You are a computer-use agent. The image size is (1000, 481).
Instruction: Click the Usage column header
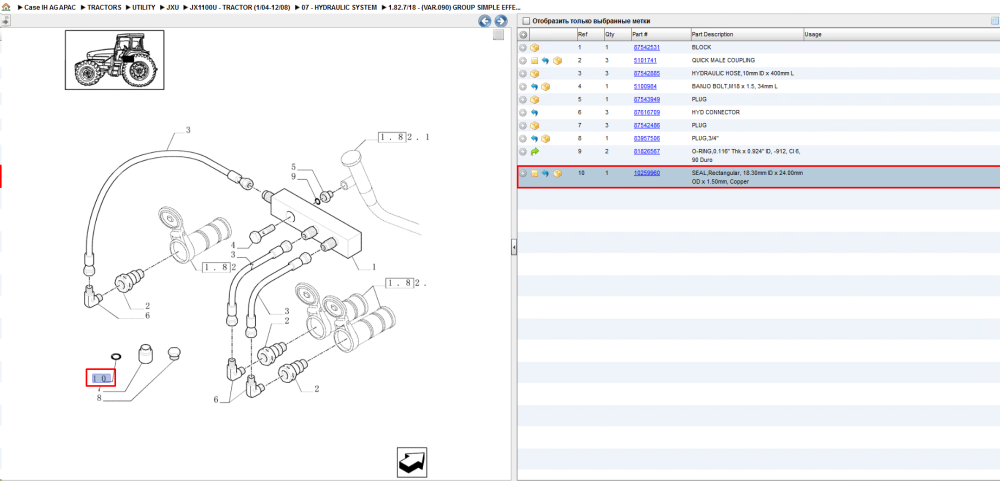901,34
